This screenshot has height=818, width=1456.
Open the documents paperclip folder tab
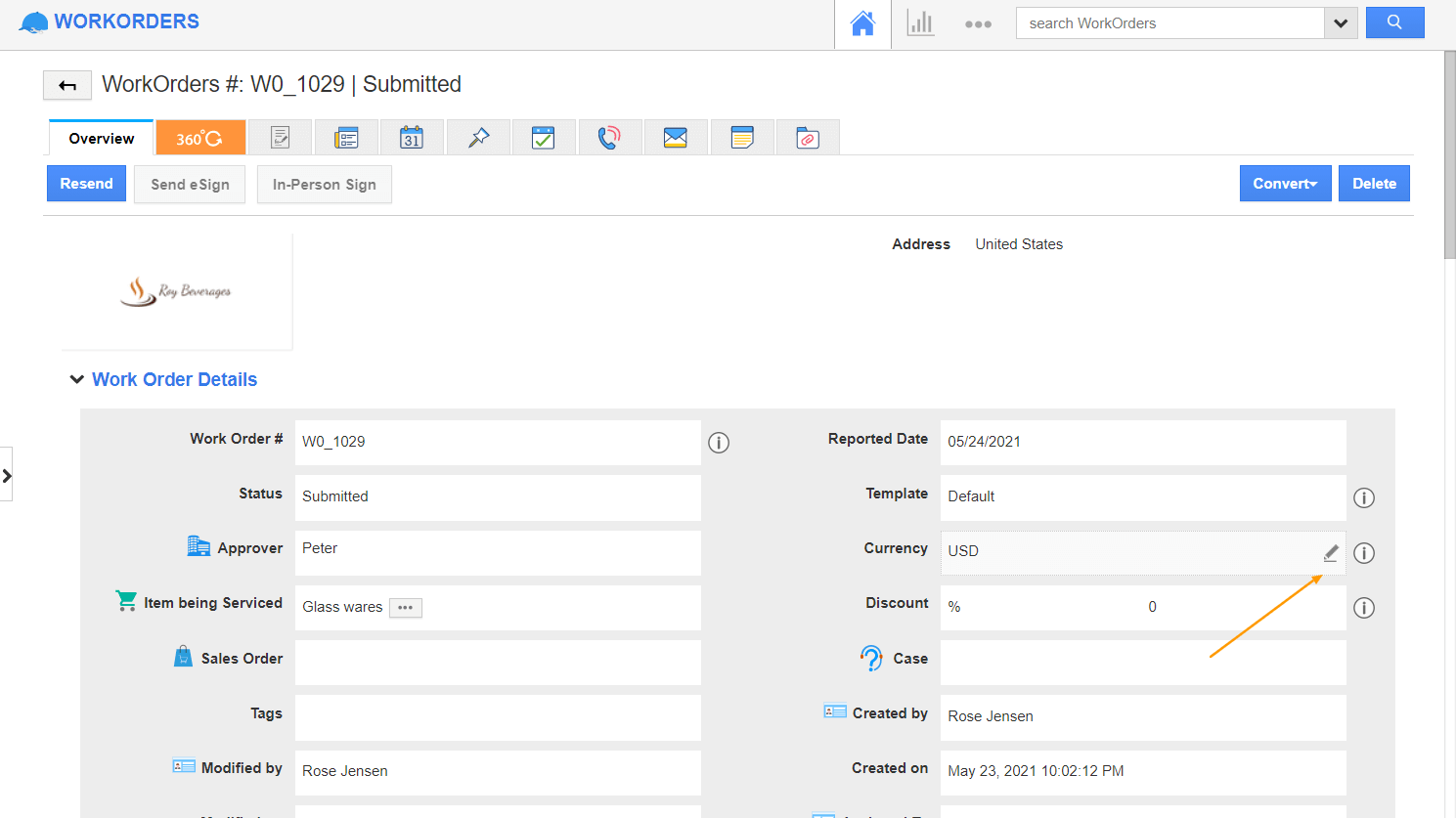coord(808,138)
